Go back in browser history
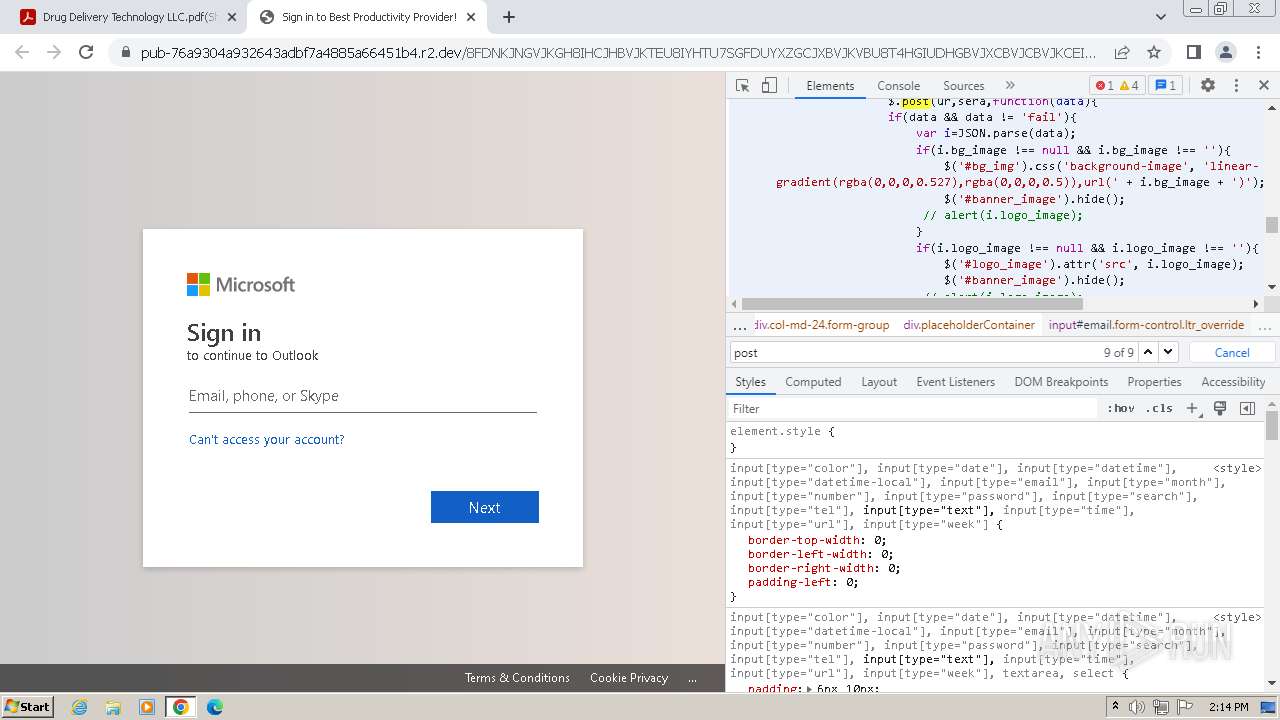Screen dimensions: 1280x720 click(22, 53)
